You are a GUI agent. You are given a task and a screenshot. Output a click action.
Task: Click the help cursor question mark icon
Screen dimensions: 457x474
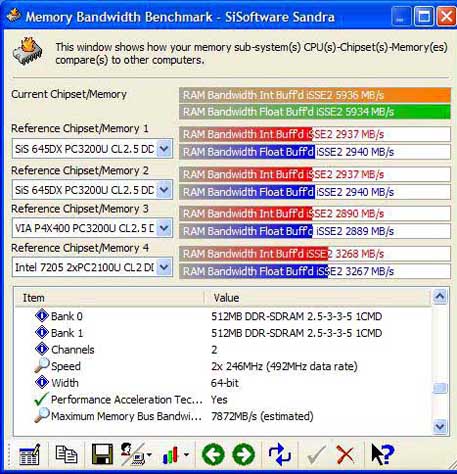383,454
